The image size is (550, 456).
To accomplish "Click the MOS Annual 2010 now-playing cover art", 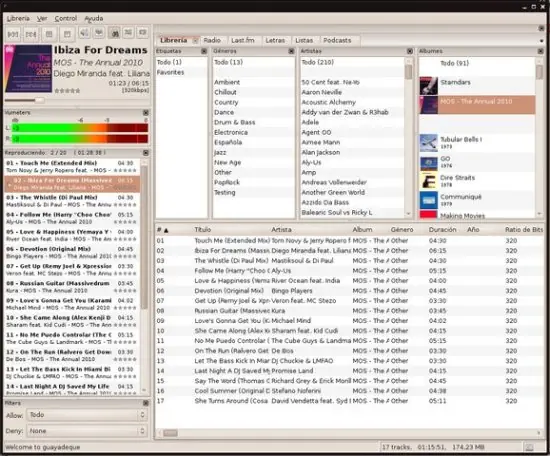I will click(28, 68).
